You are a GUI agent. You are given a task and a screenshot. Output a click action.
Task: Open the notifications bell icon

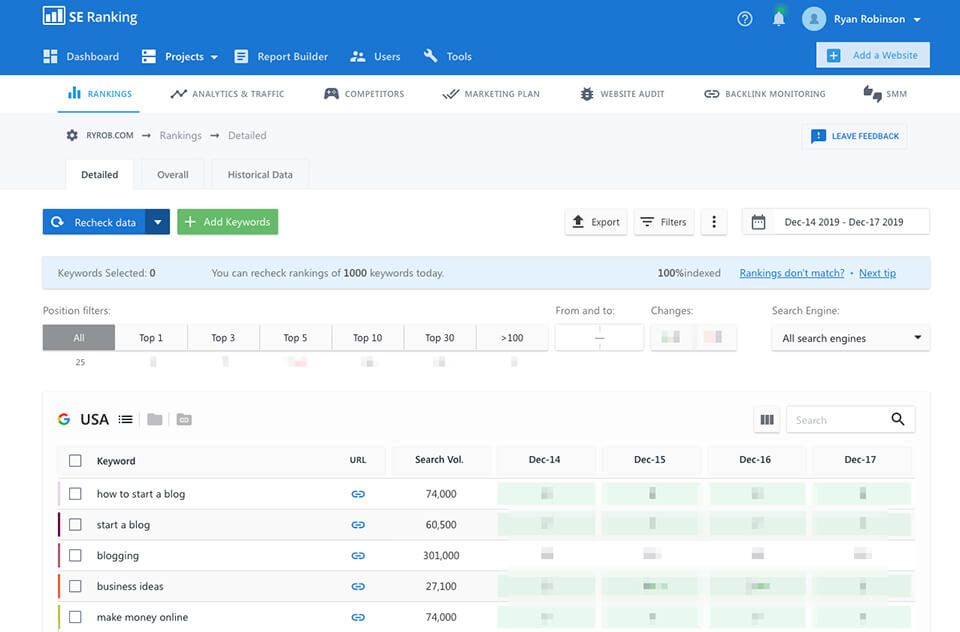[x=779, y=18]
